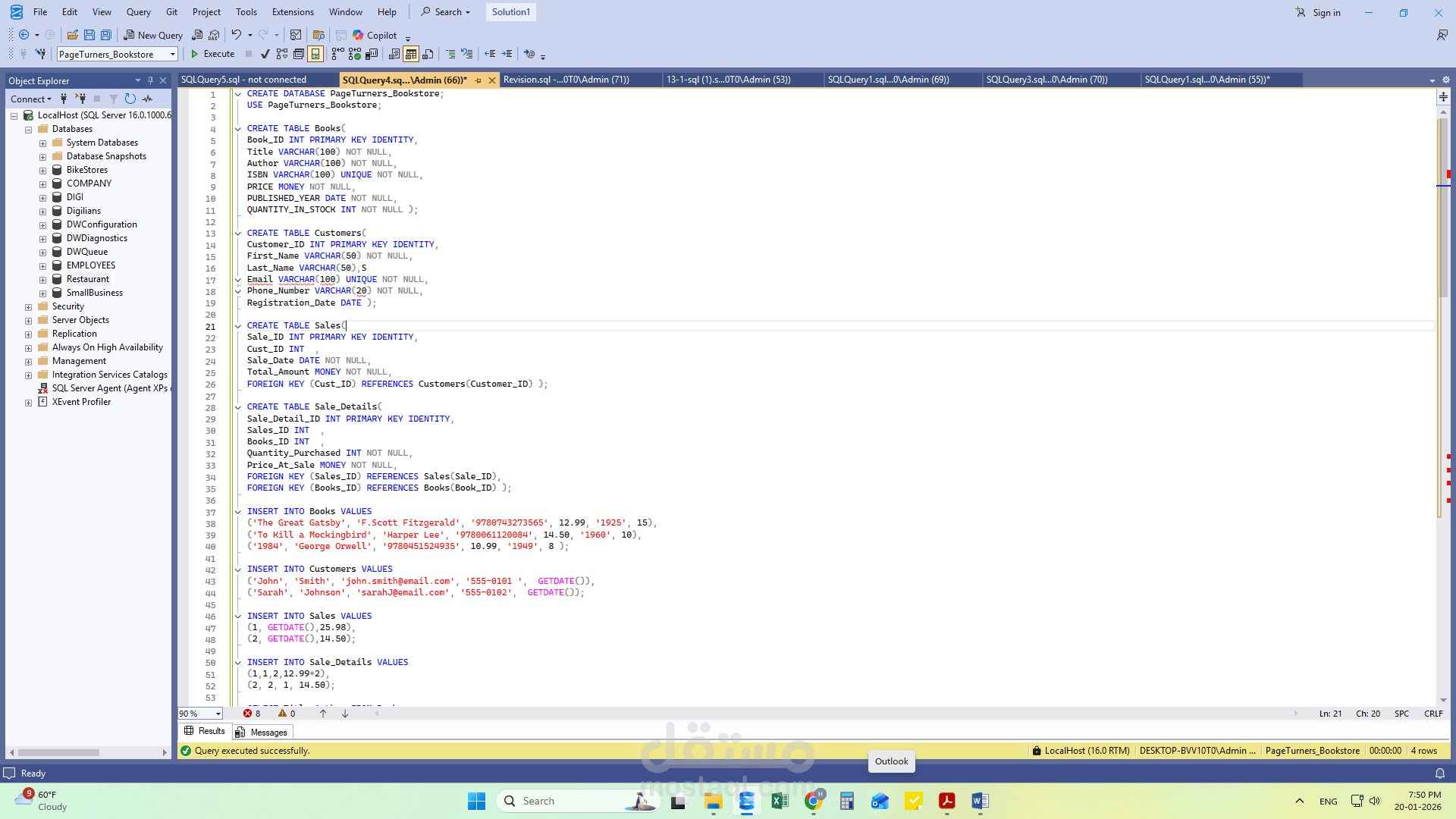Open Excel from the Windows taskbar
Screen dimensions: 1456x819
pos(780,801)
